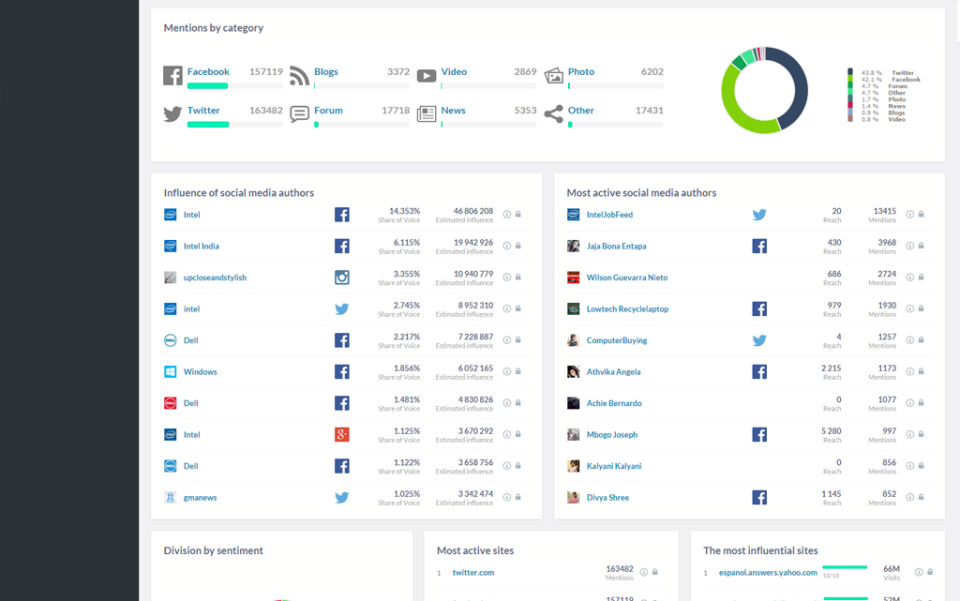Screen dimensions: 960x601
Task: Click the Facebook icon in Intel 14.353% row
Action: (x=342, y=215)
